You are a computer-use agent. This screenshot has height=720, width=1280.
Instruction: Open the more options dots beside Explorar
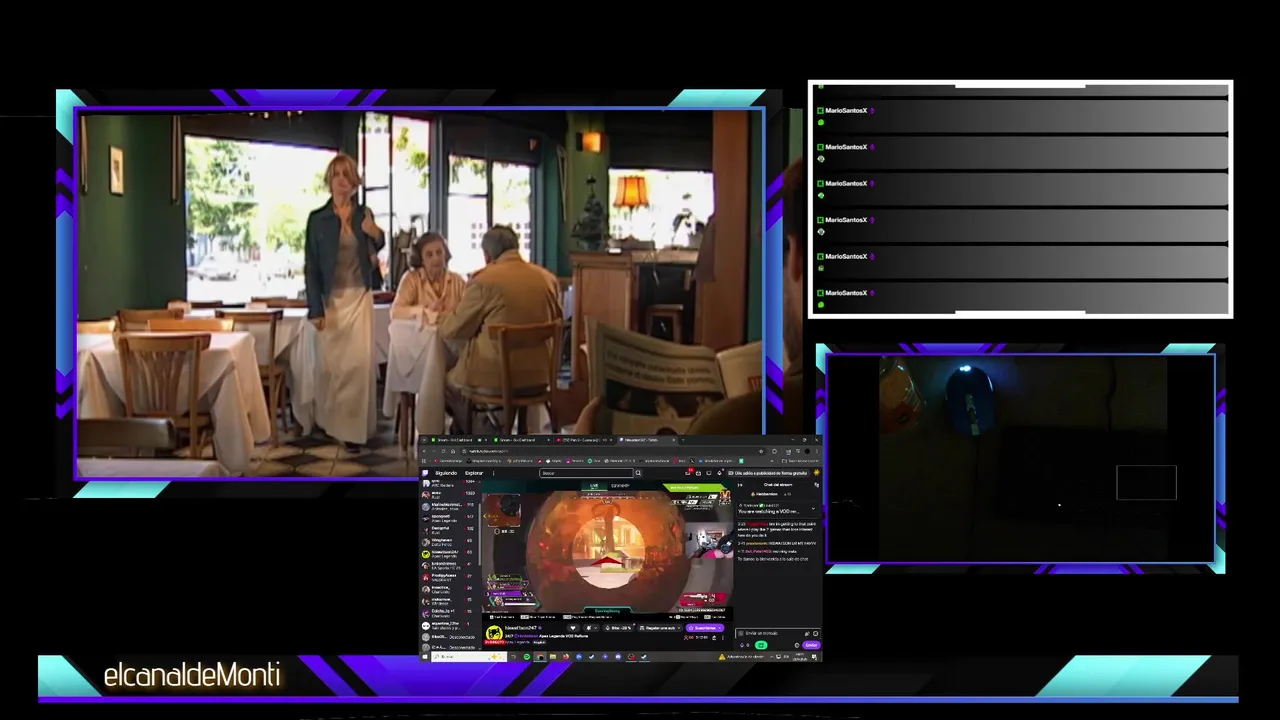(493, 473)
